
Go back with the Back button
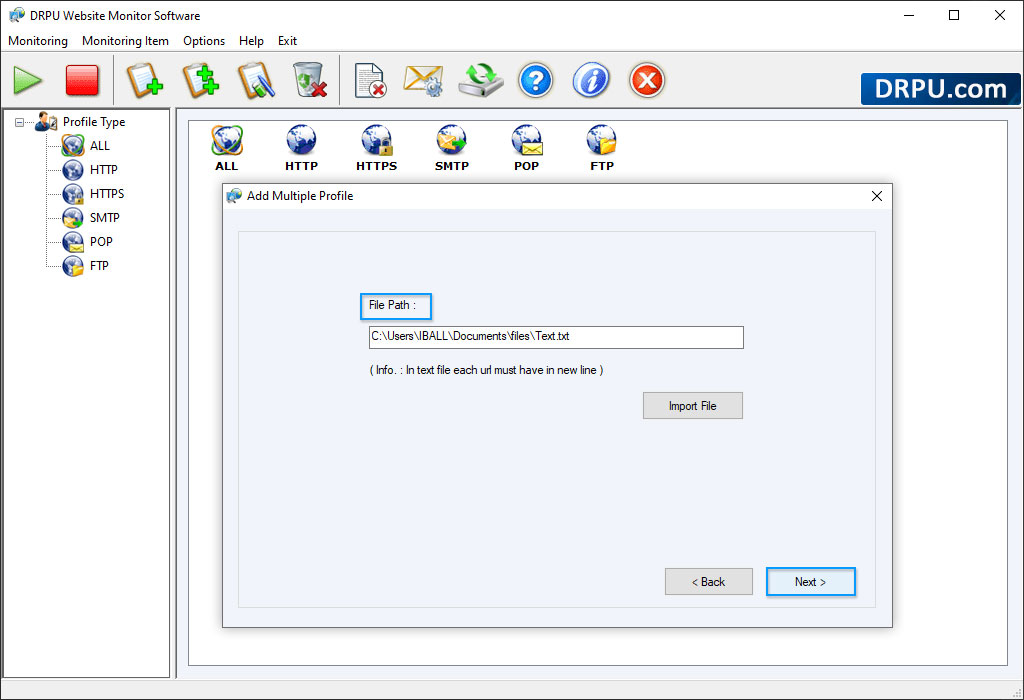tap(709, 582)
